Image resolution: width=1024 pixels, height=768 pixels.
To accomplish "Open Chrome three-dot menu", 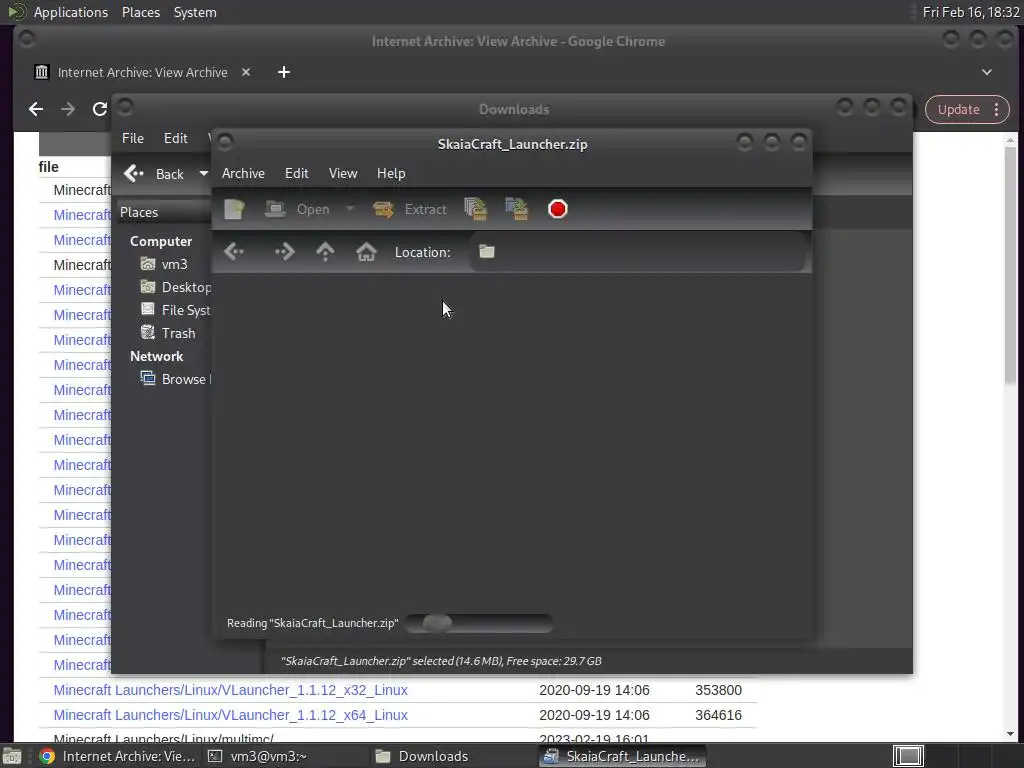I will [996, 110].
